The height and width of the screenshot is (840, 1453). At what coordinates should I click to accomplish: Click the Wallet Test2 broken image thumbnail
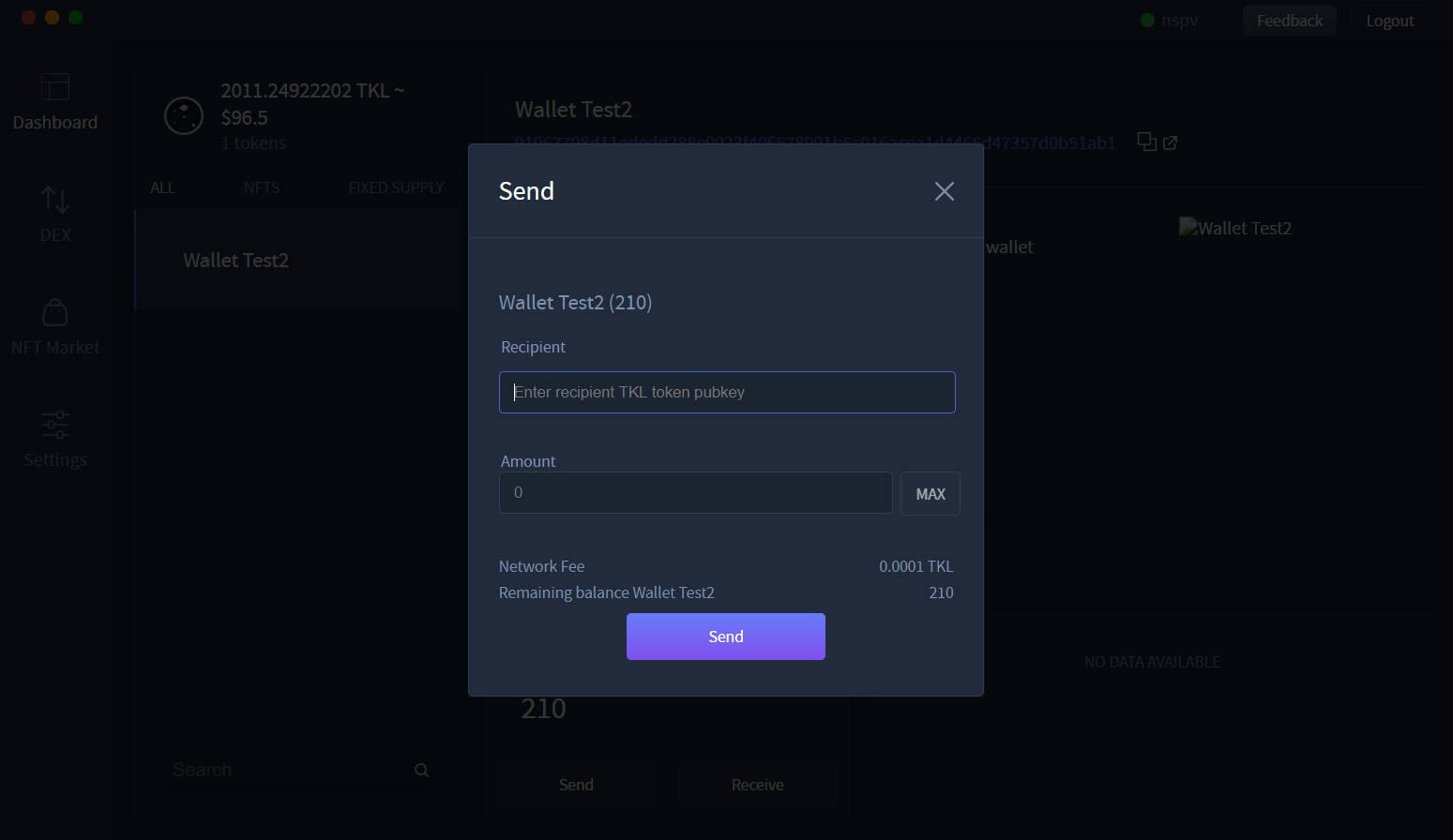point(1235,228)
